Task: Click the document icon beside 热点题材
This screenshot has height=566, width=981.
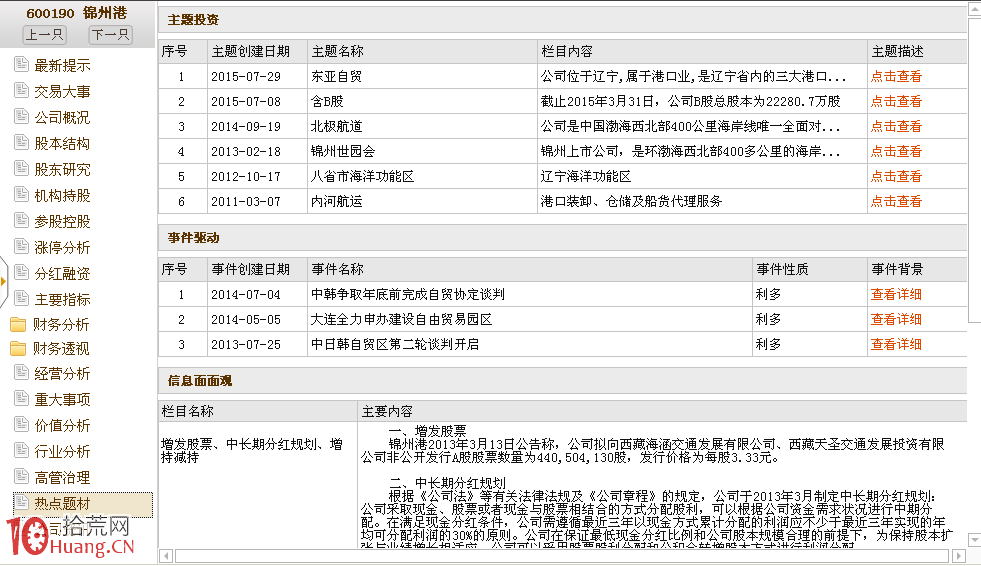Action: tap(21, 503)
